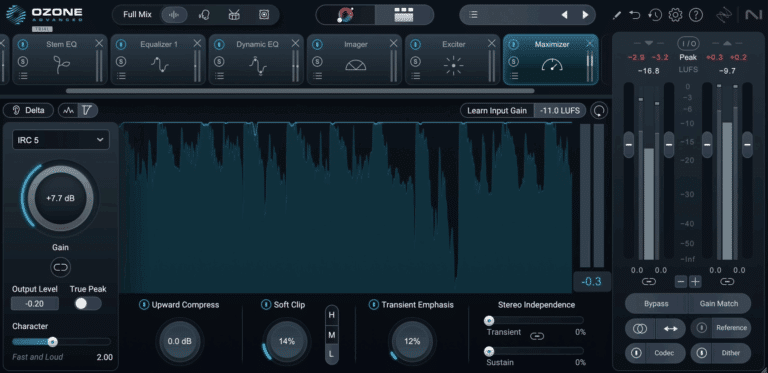Click the pencil edit icon
The height and width of the screenshot is (373, 768).
617,15
